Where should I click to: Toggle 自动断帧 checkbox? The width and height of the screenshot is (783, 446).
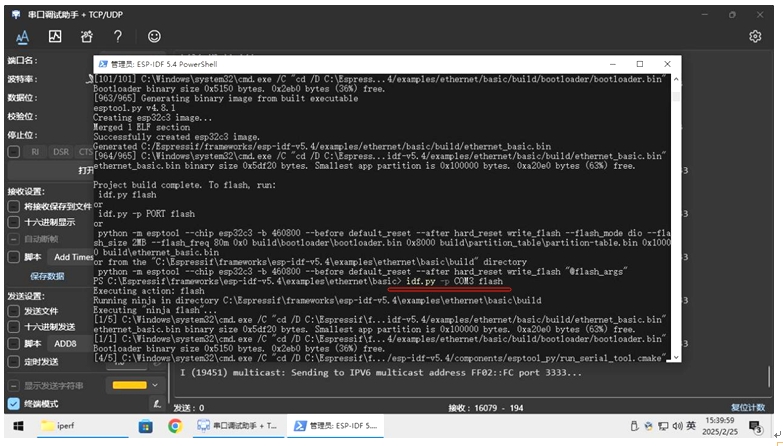14,239
